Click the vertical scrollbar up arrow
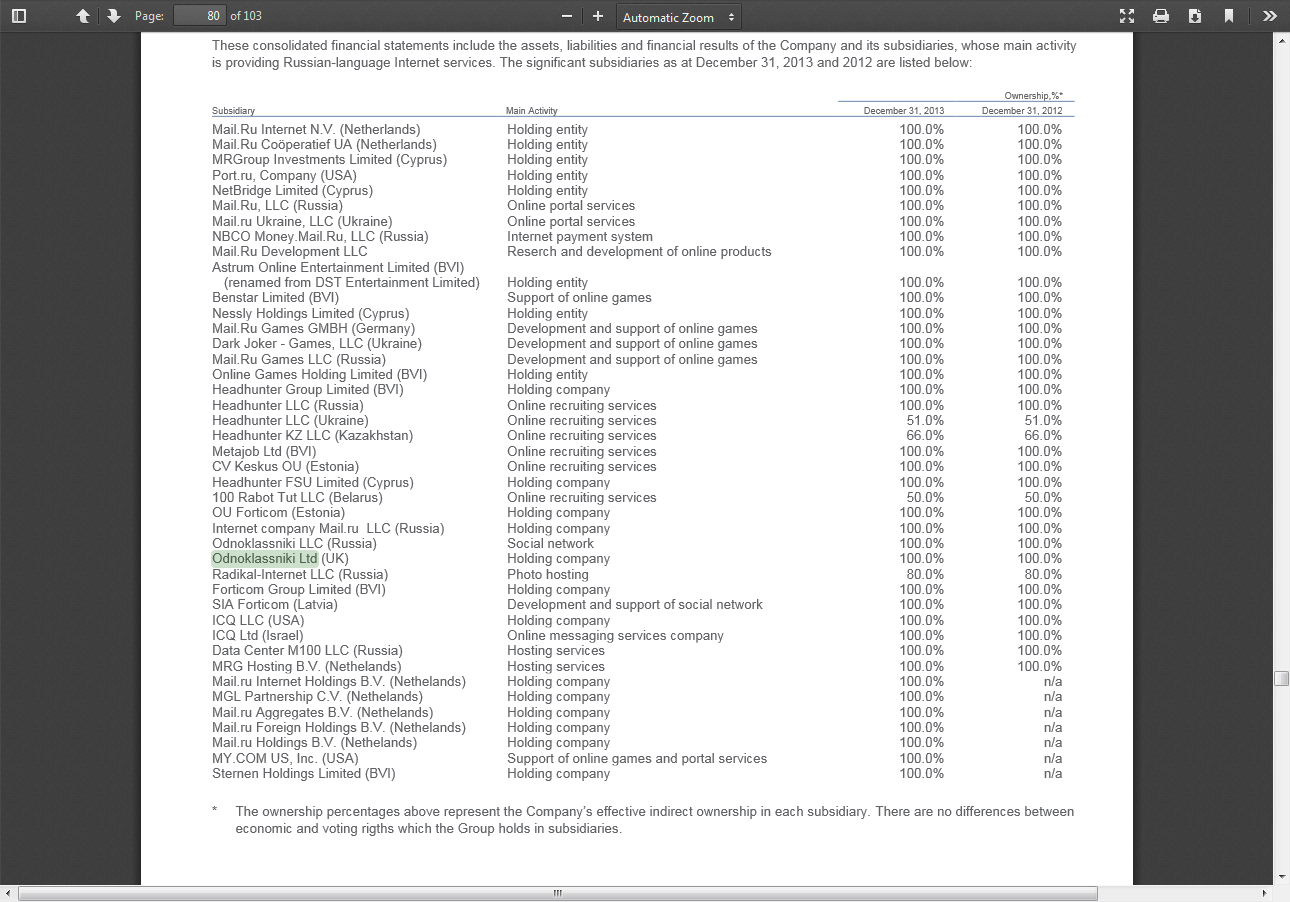 pyautogui.click(x=1282, y=40)
